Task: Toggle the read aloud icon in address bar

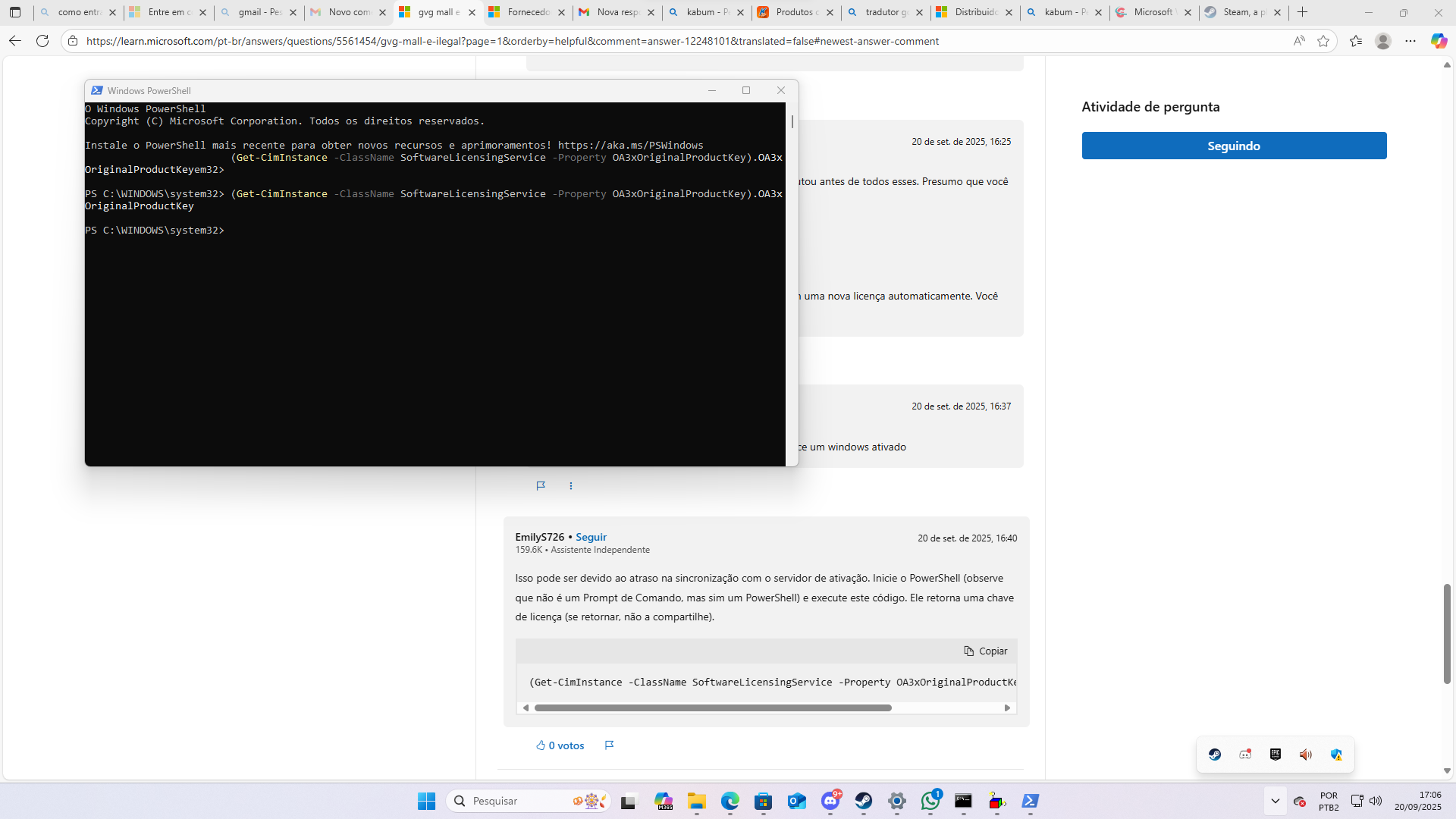Action: click(1299, 41)
